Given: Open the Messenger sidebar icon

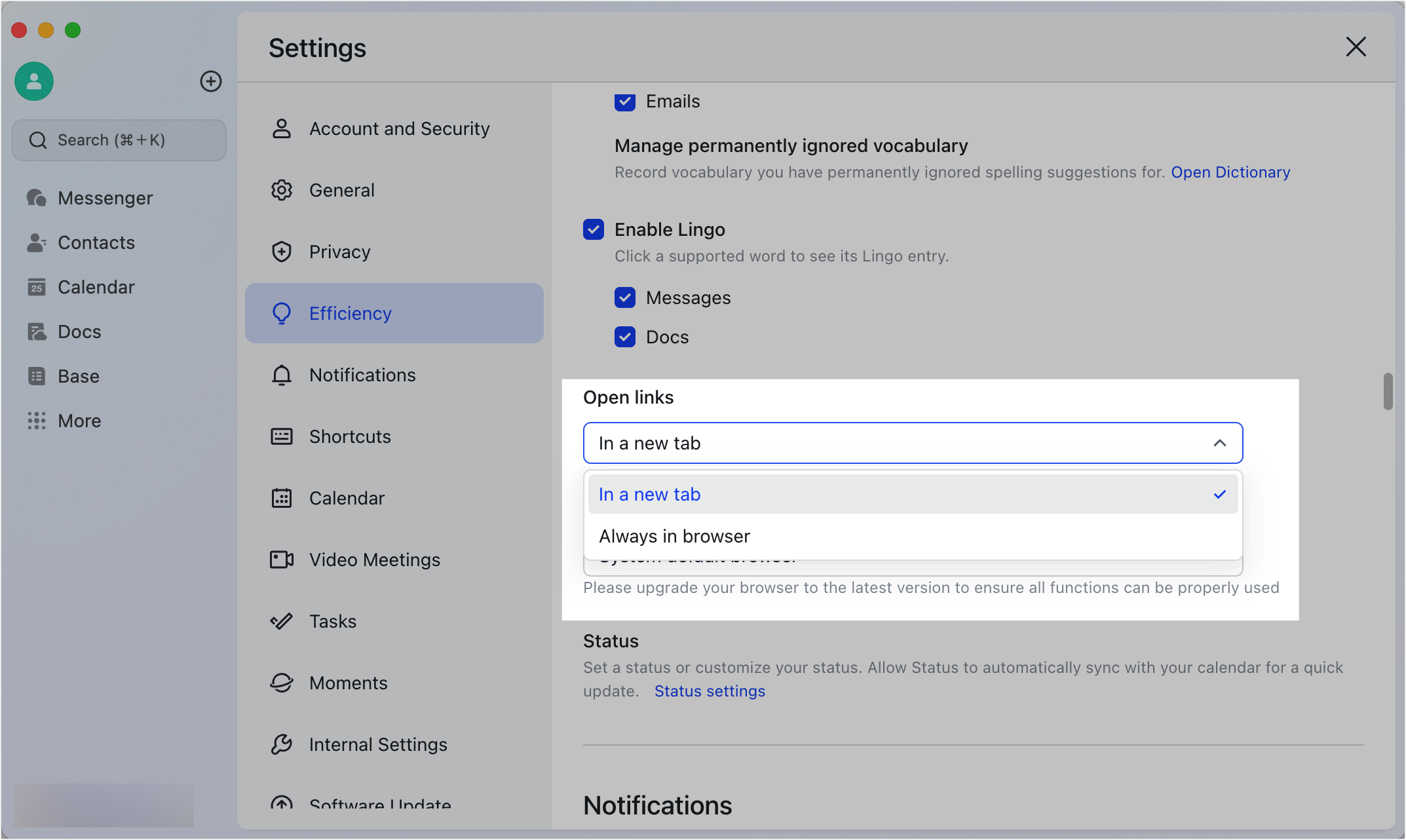Looking at the screenshot, I should 36,197.
